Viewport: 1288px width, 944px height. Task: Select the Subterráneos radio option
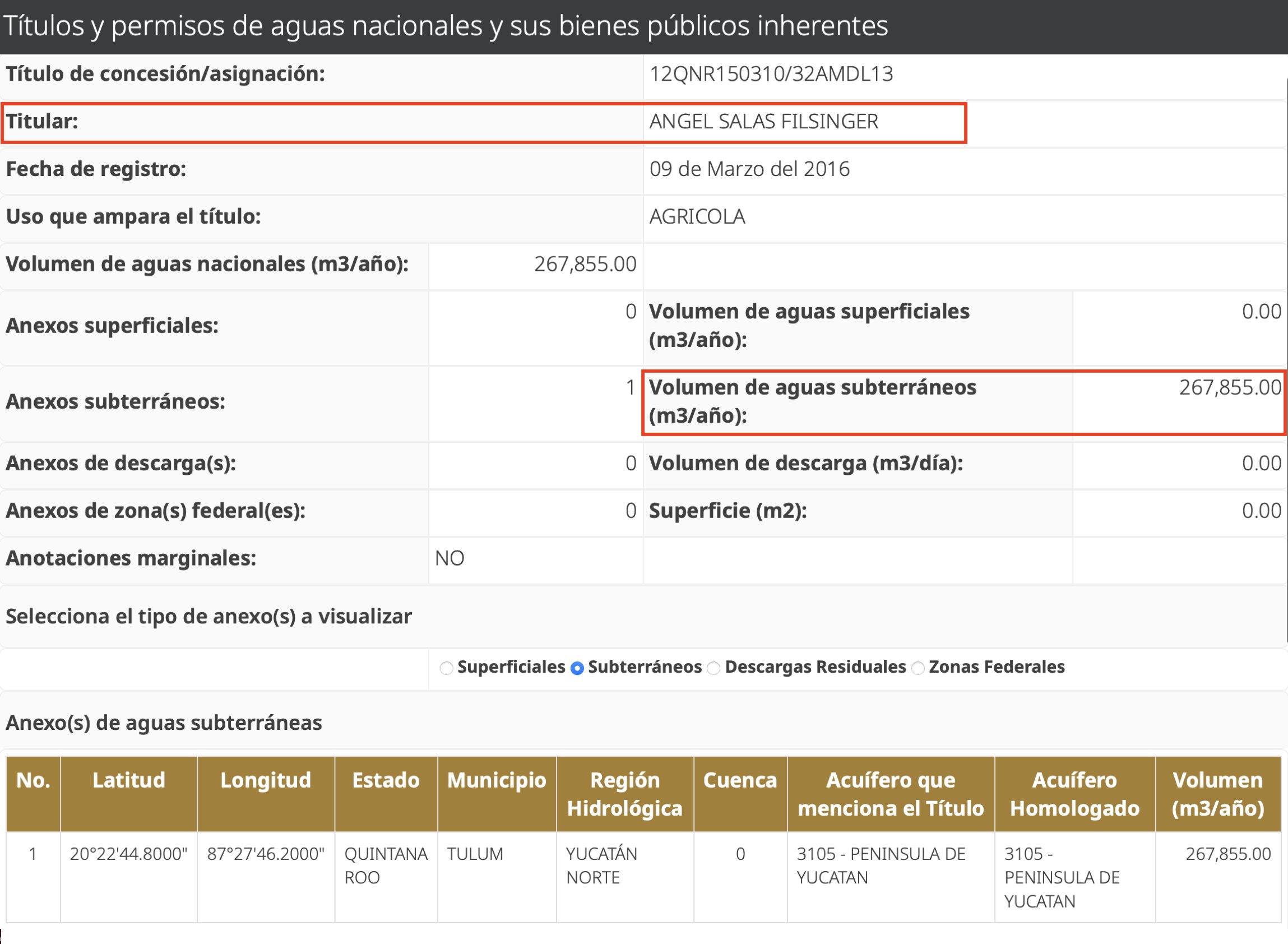pyautogui.click(x=577, y=668)
